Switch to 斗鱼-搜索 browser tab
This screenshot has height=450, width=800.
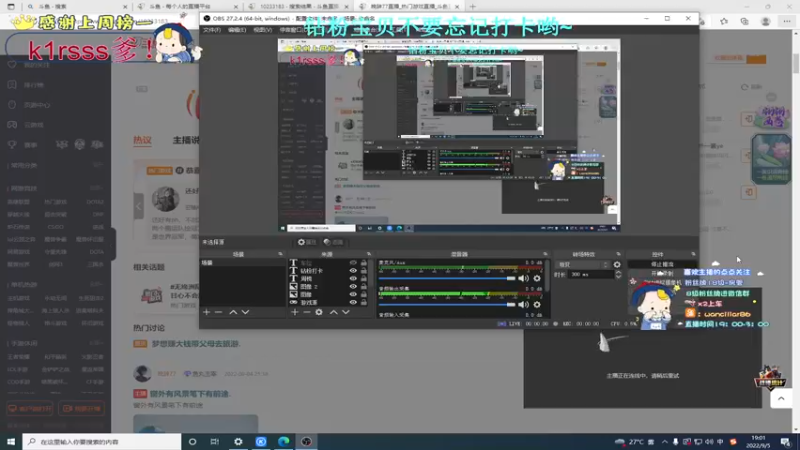click(x=75, y=7)
